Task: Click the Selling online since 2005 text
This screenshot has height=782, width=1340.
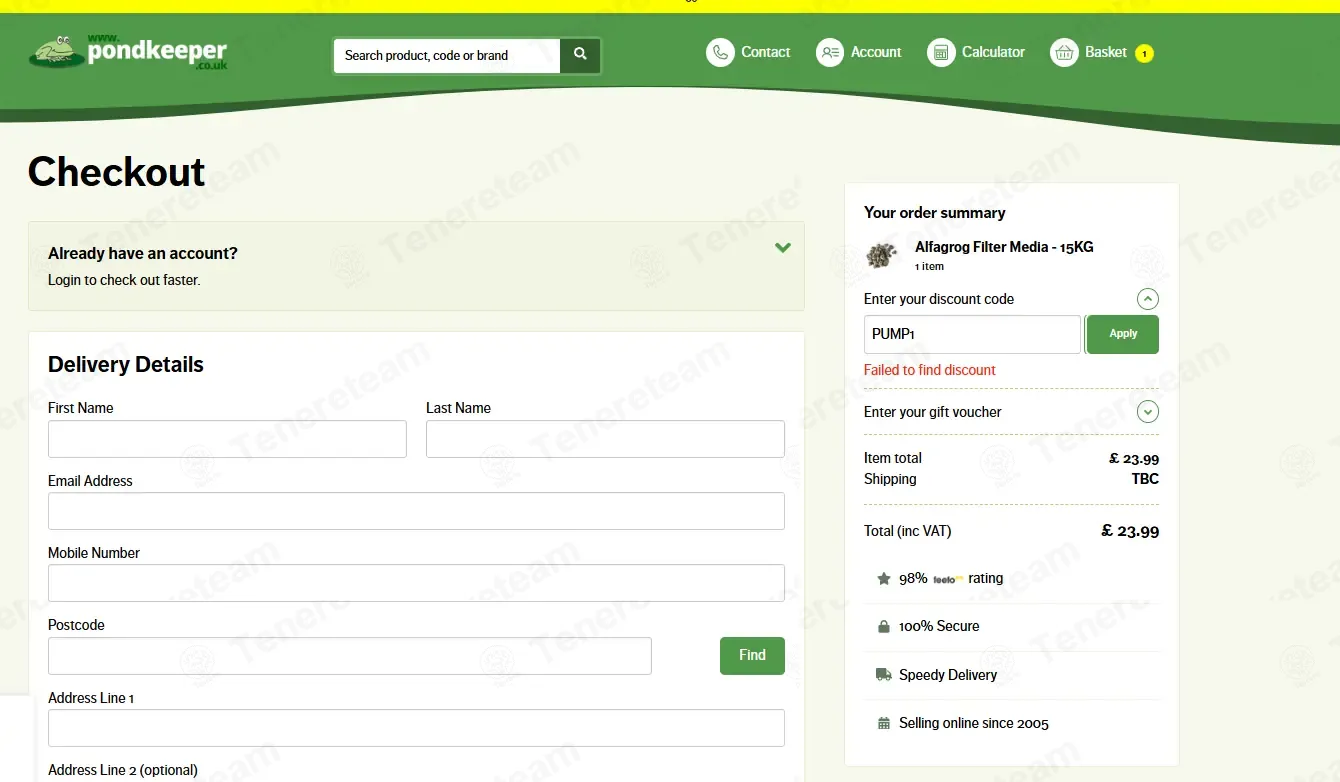Action: pos(974,723)
